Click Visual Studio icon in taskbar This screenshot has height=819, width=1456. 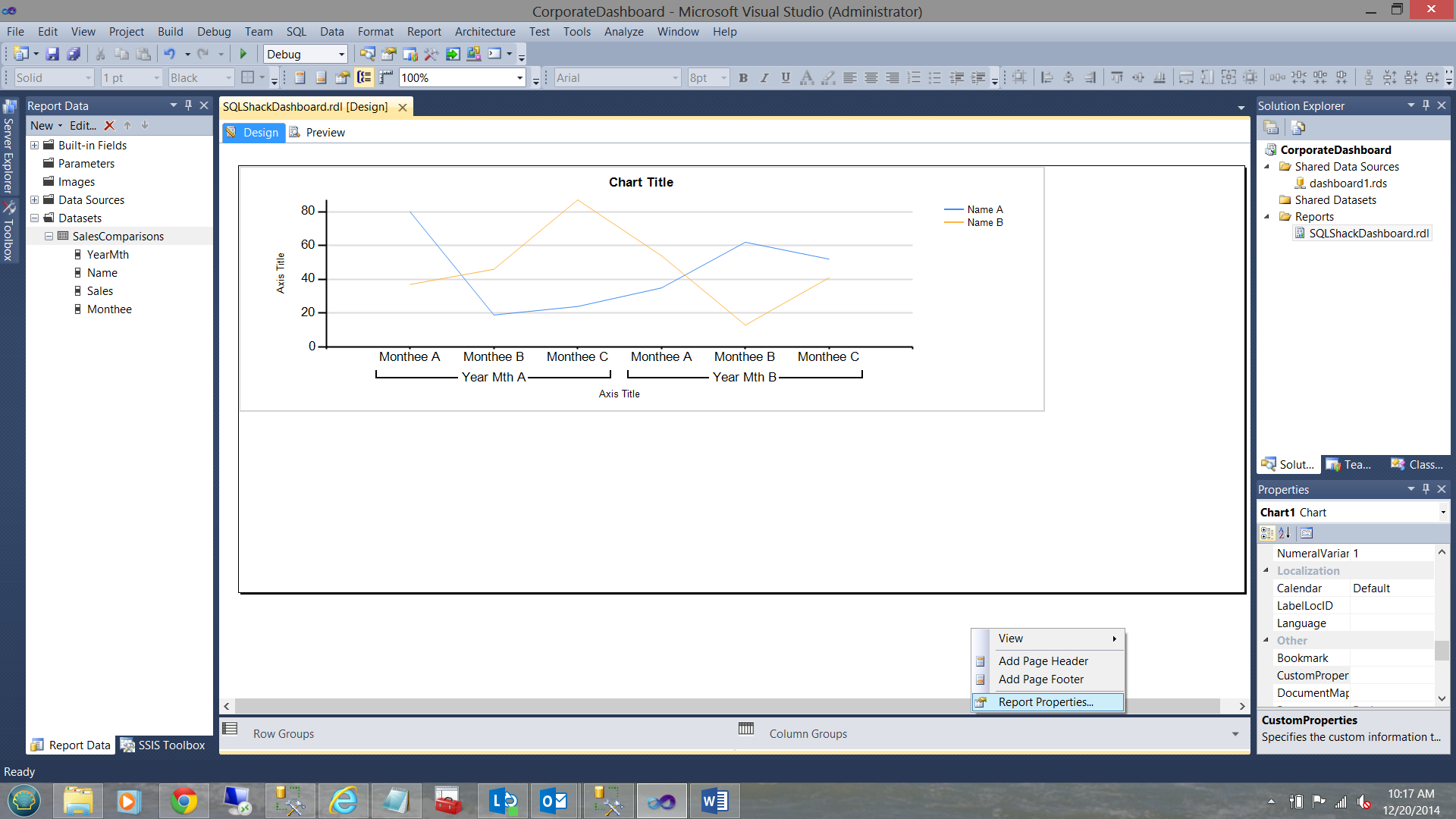click(661, 801)
